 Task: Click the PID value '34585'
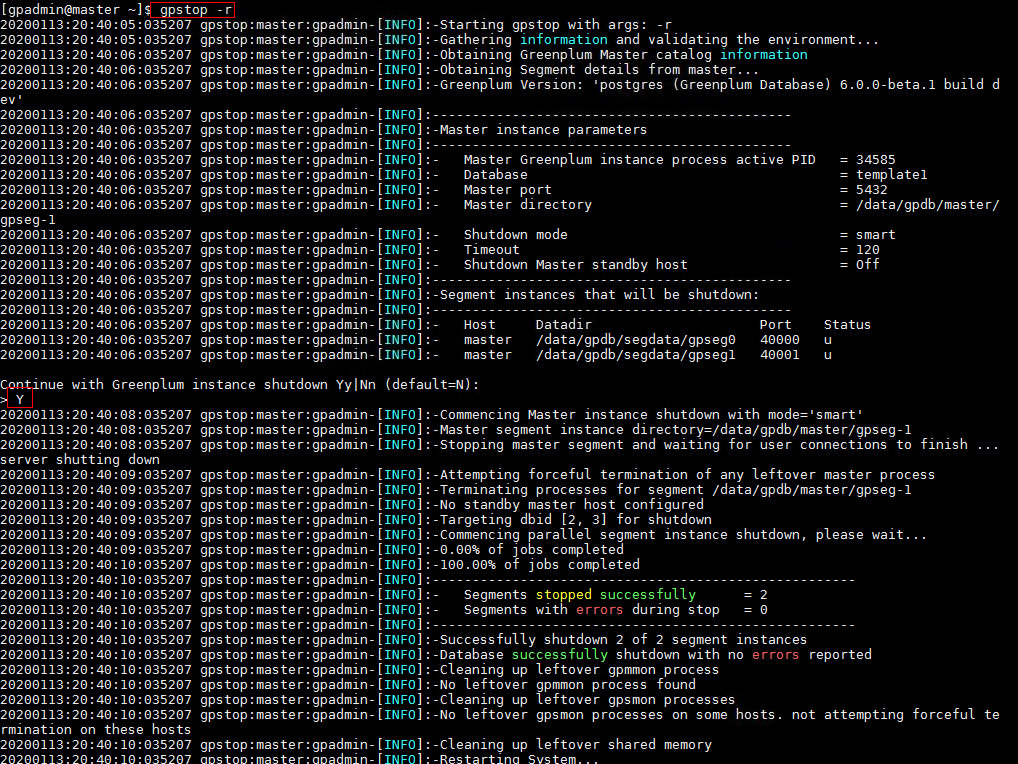tap(875, 160)
